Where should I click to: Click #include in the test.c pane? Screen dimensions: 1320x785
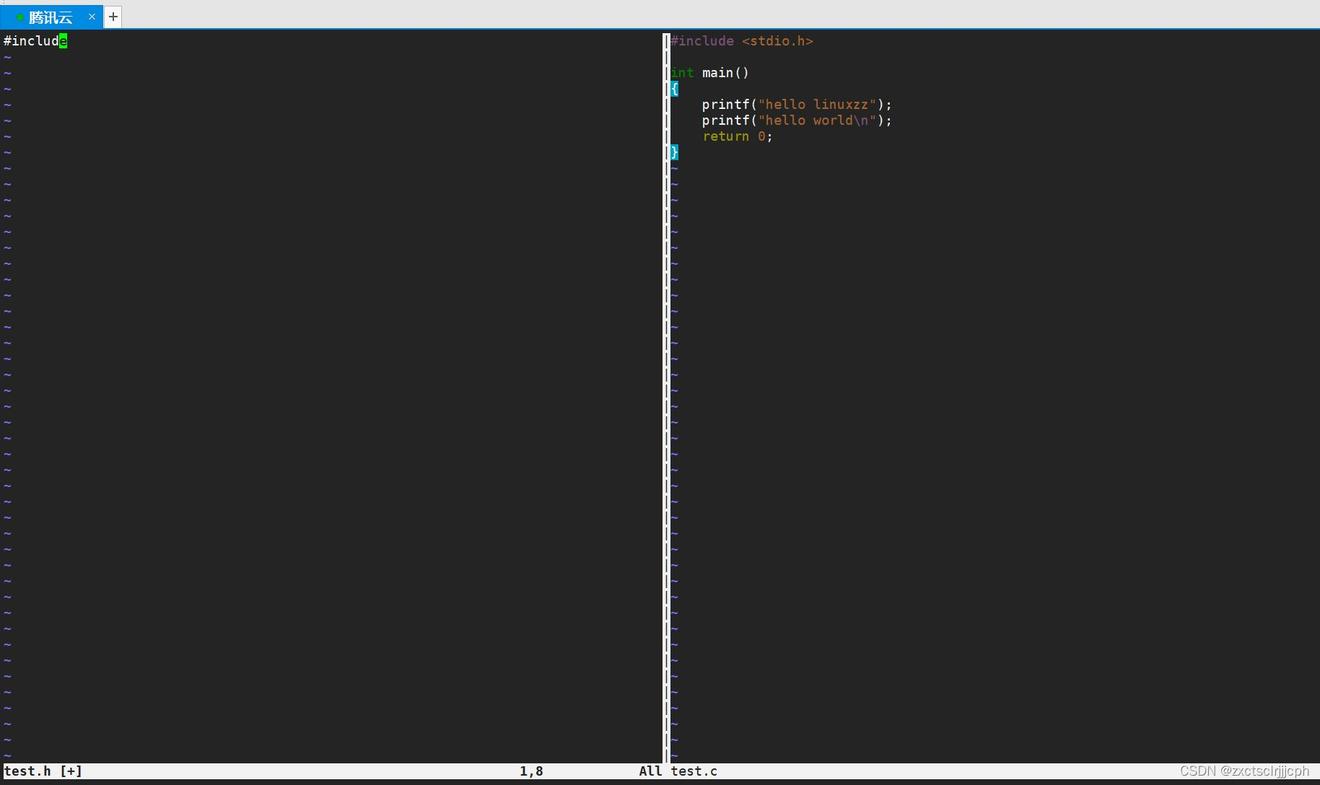[x=702, y=41]
